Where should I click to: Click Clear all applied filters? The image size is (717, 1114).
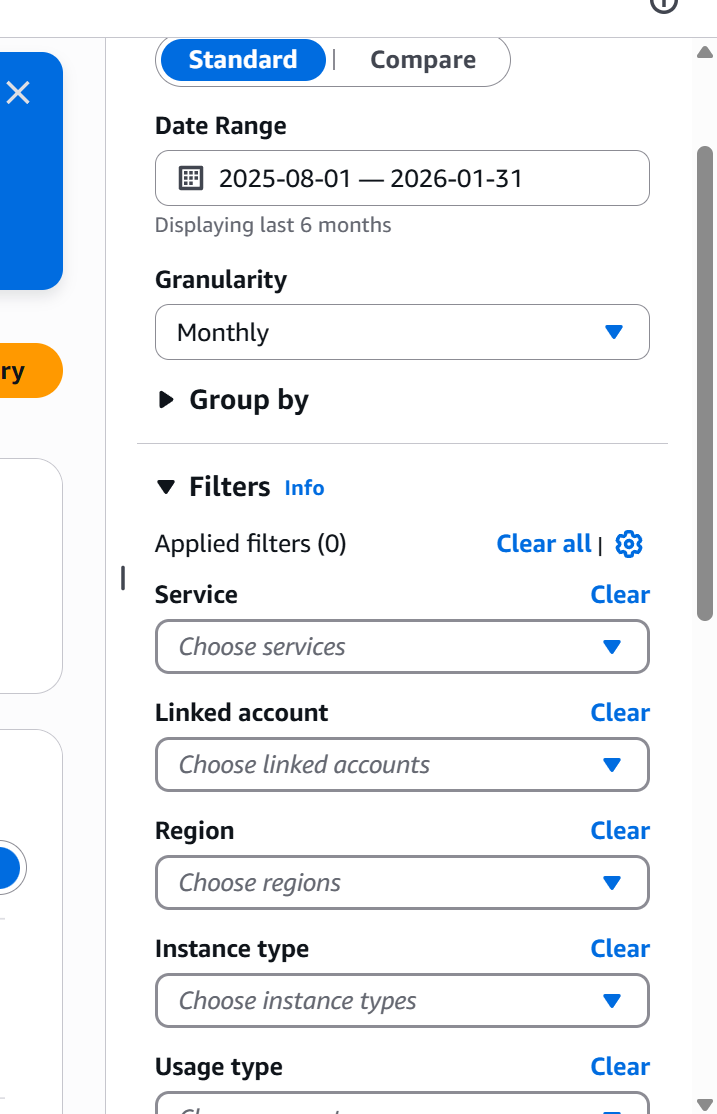(x=543, y=543)
